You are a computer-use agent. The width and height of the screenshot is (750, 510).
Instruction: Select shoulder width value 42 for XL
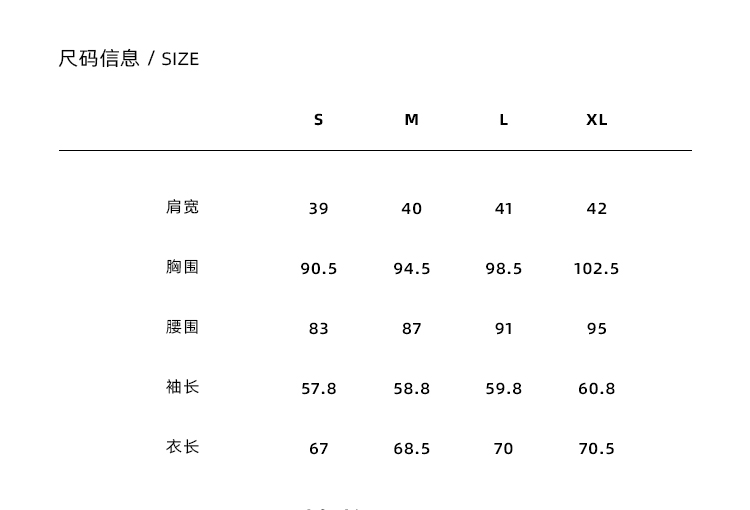pos(596,208)
